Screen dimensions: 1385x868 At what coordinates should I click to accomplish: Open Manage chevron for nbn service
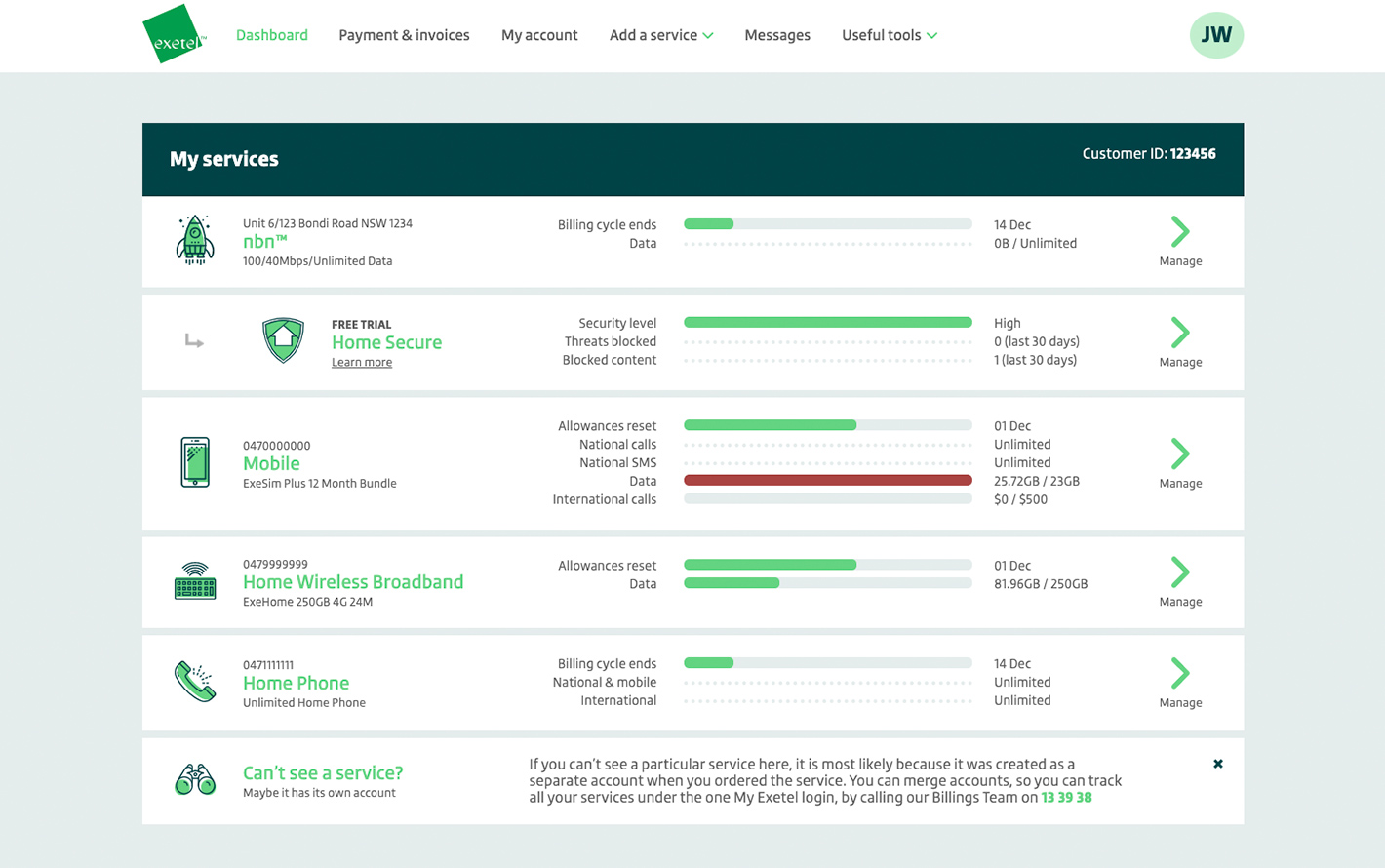pos(1180,231)
